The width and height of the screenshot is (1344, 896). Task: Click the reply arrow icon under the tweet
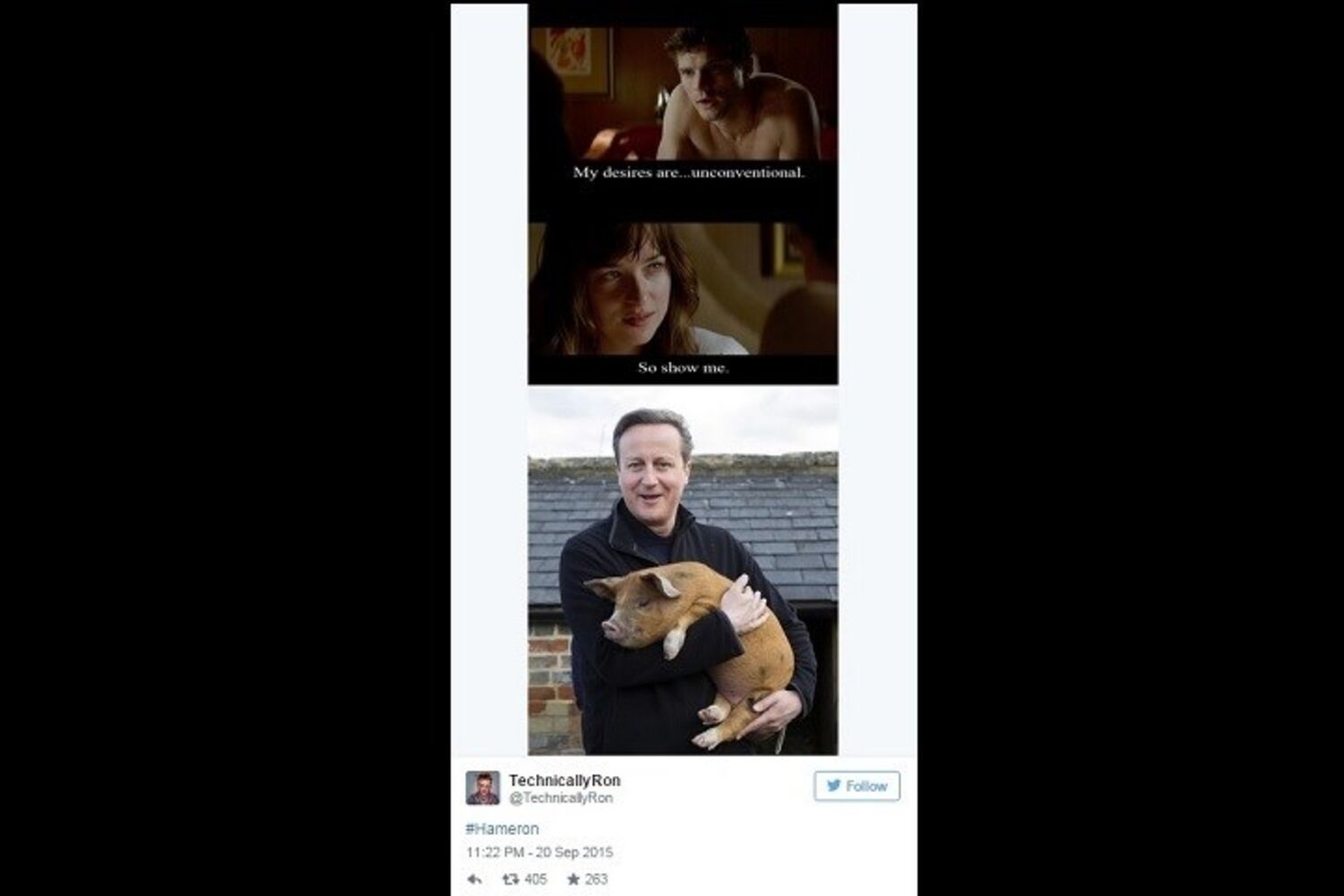(475, 880)
